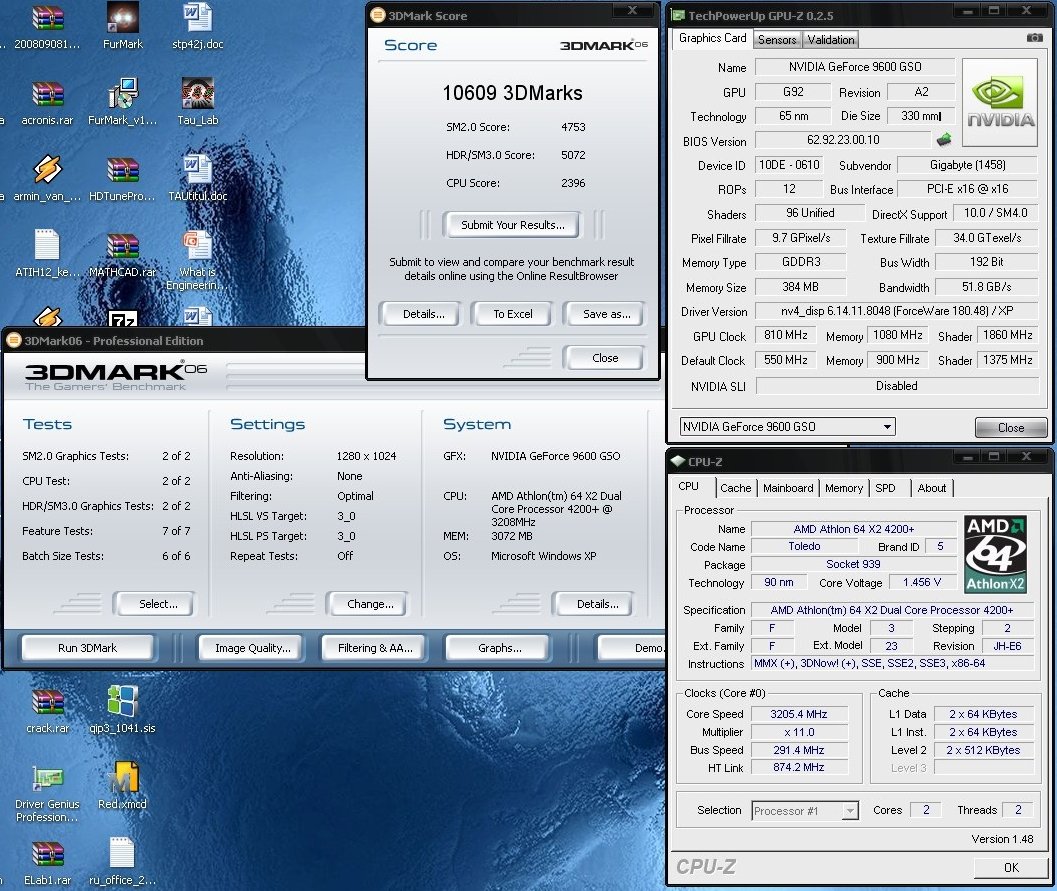Screen dimensions: 1057x891
Task: Click the Save as button
Action: point(606,314)
